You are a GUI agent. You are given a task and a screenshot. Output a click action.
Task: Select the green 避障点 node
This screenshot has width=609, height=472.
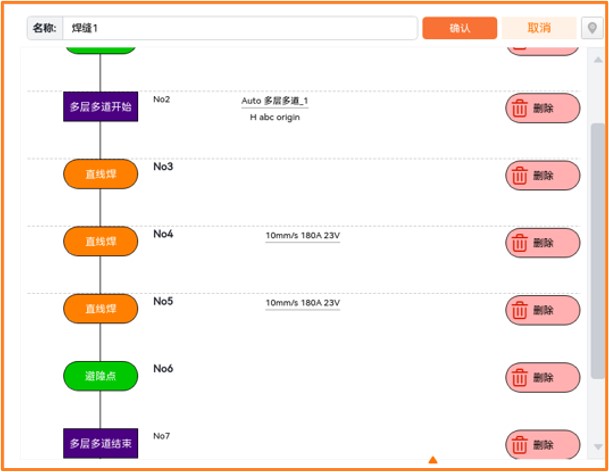click(x=101, y=376)
